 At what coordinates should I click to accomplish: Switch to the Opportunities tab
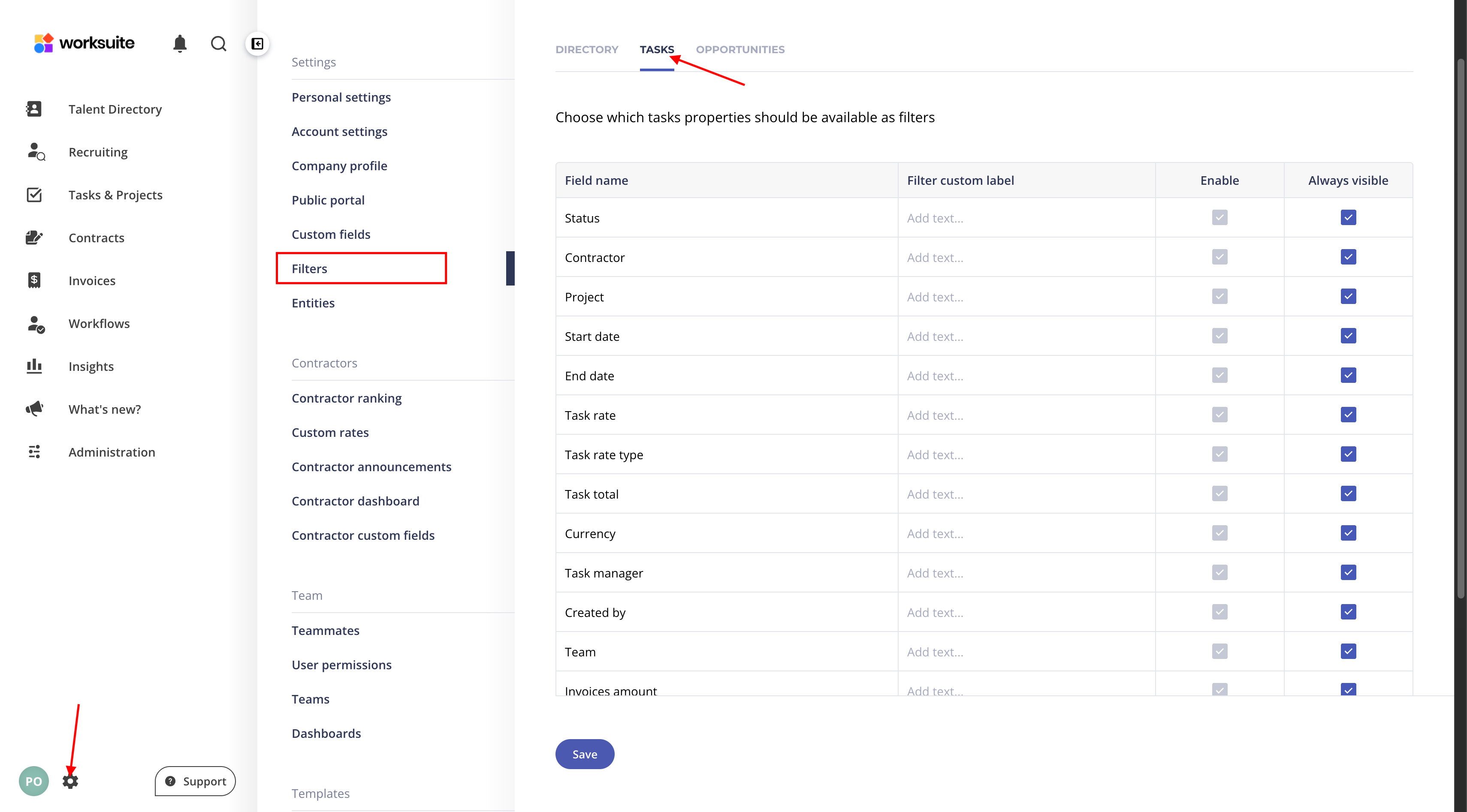tap(740, 49)
